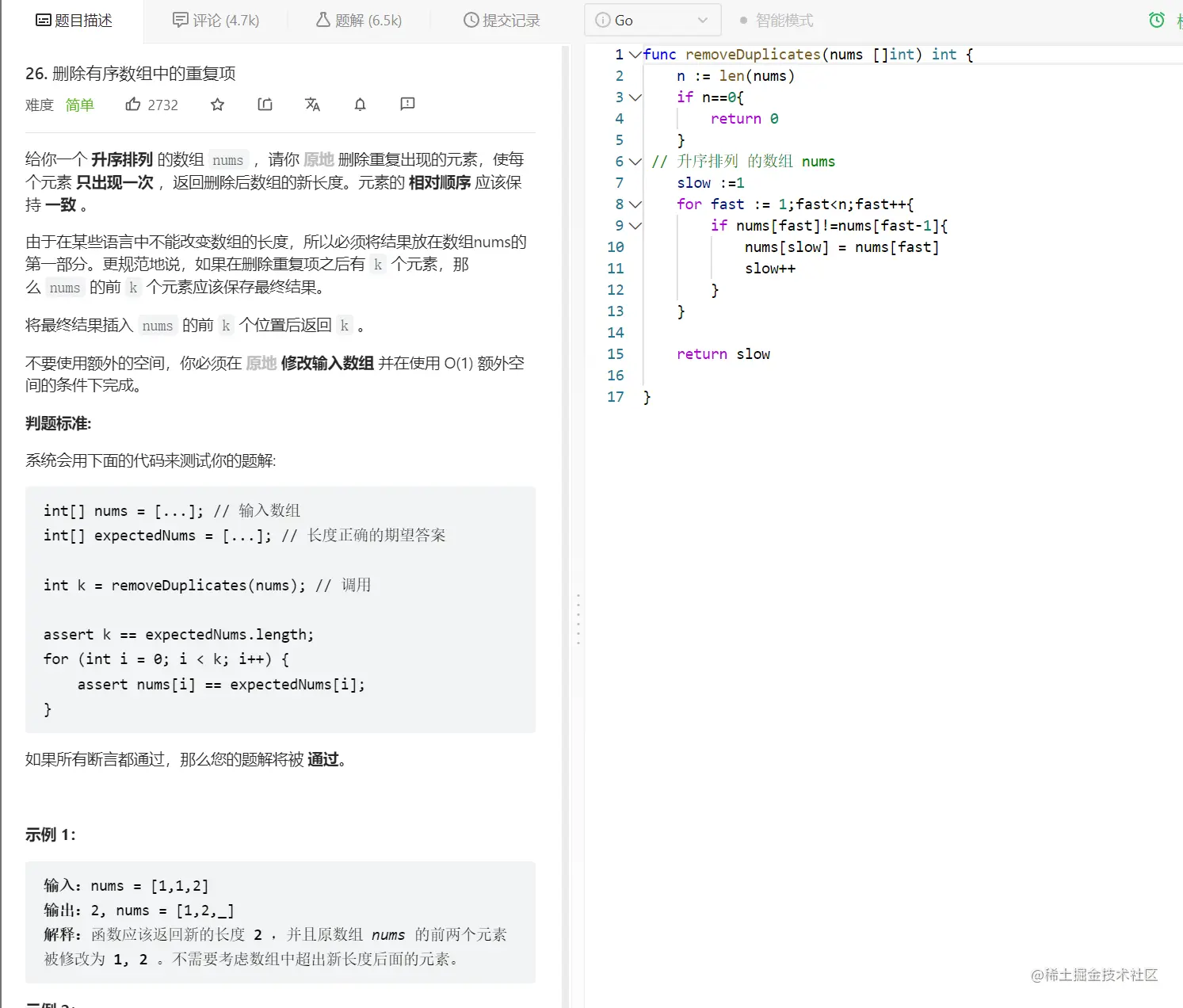Click the 'nums[slow] = nums[fast]' code line

click(841, 247)
